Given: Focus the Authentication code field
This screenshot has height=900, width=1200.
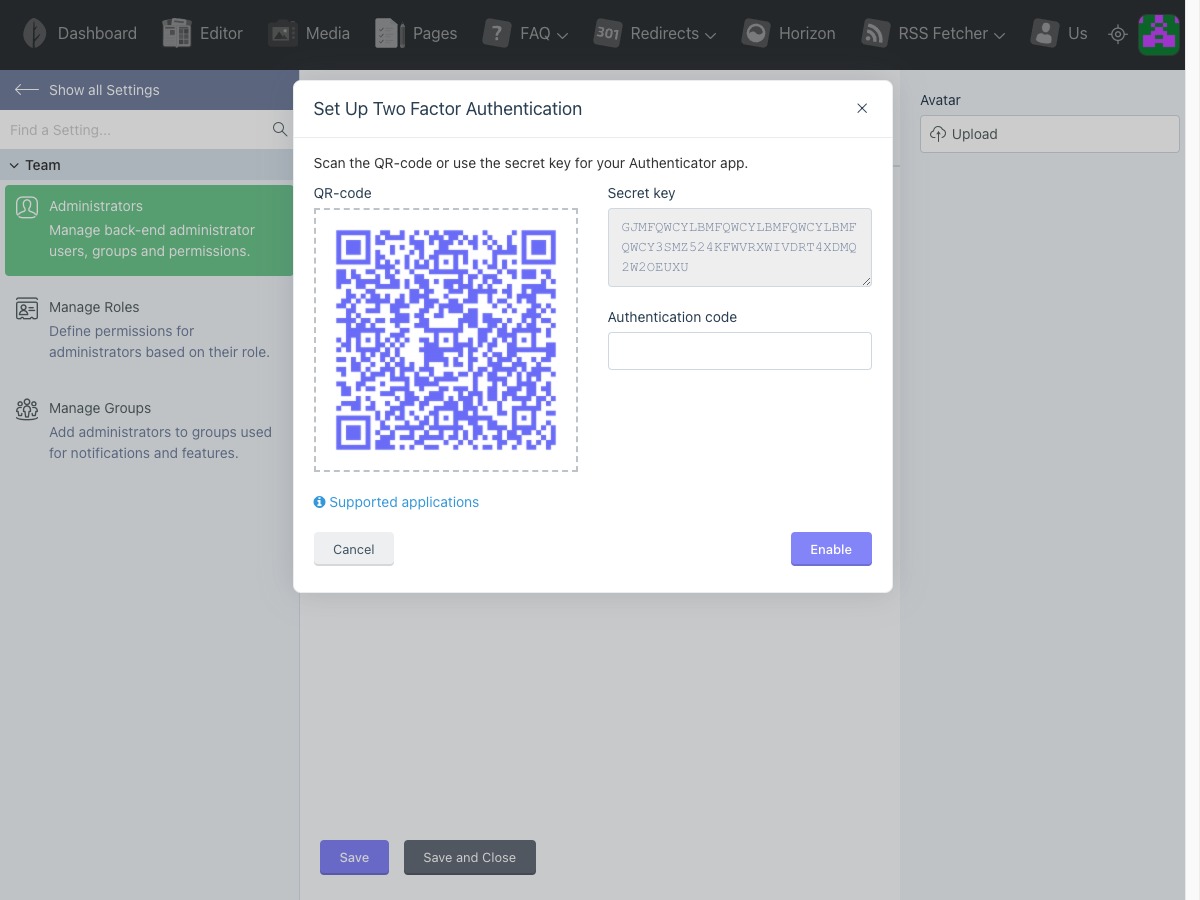Looking at the screenshot, I should click(x=740, y=351).
